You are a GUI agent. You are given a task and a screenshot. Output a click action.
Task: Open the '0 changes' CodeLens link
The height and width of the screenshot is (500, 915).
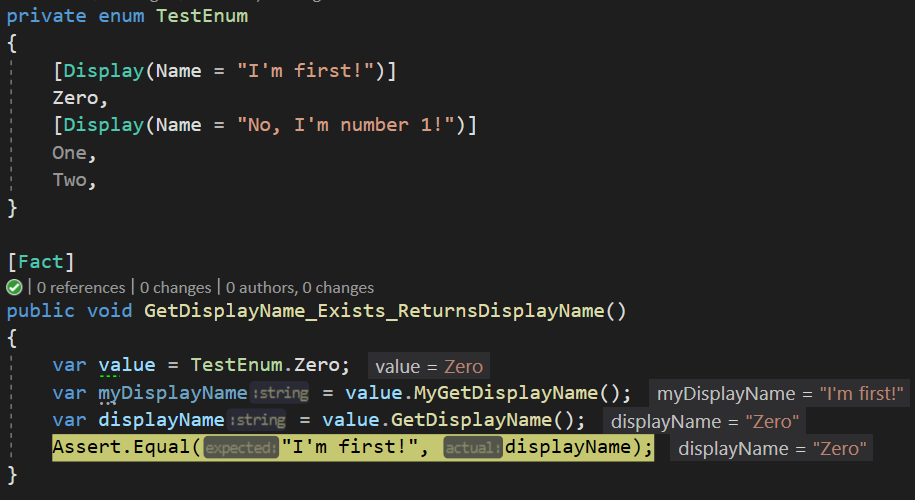[x=175, y=288]
